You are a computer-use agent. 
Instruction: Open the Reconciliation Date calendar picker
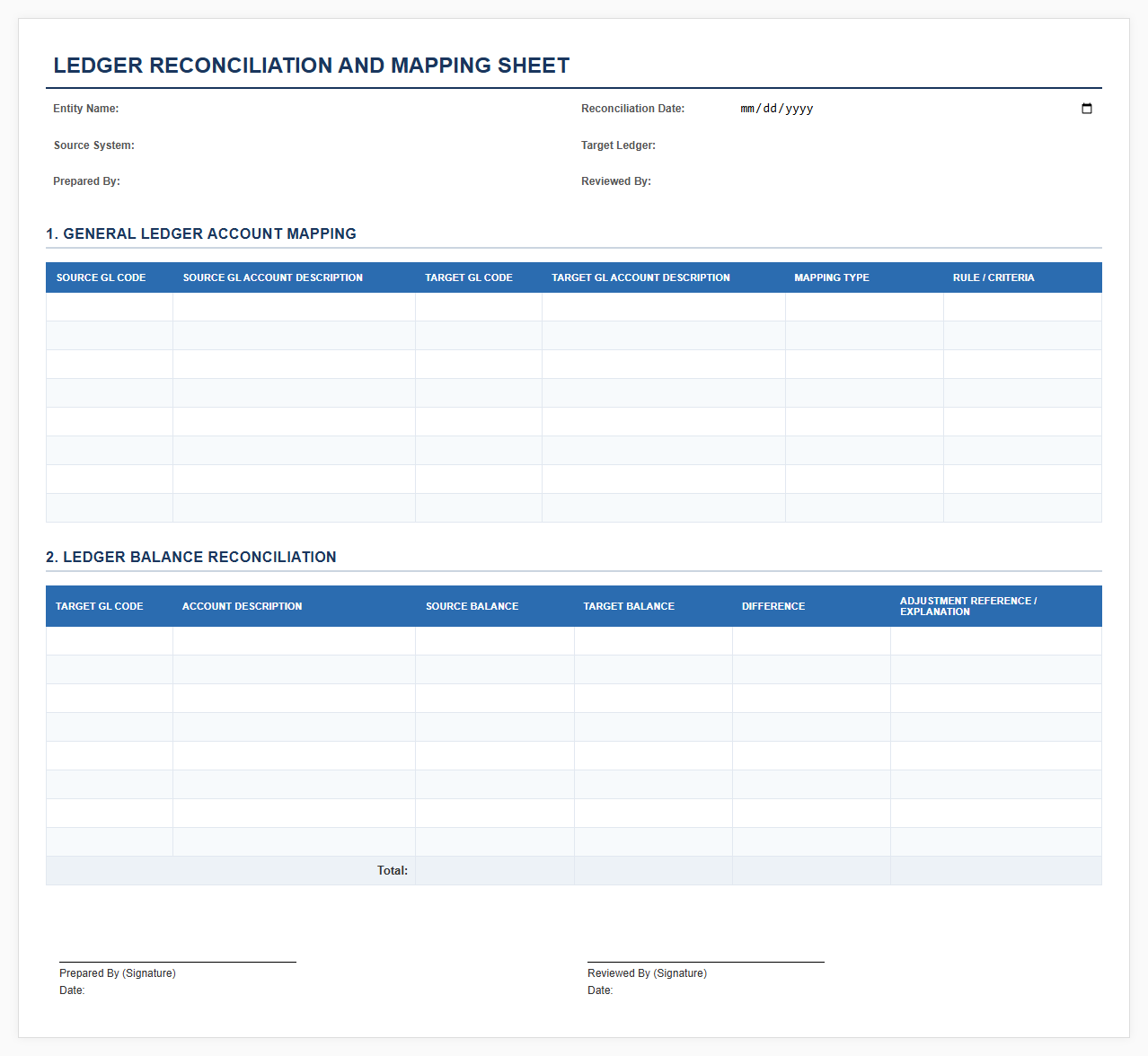(x=1086, y=109)
